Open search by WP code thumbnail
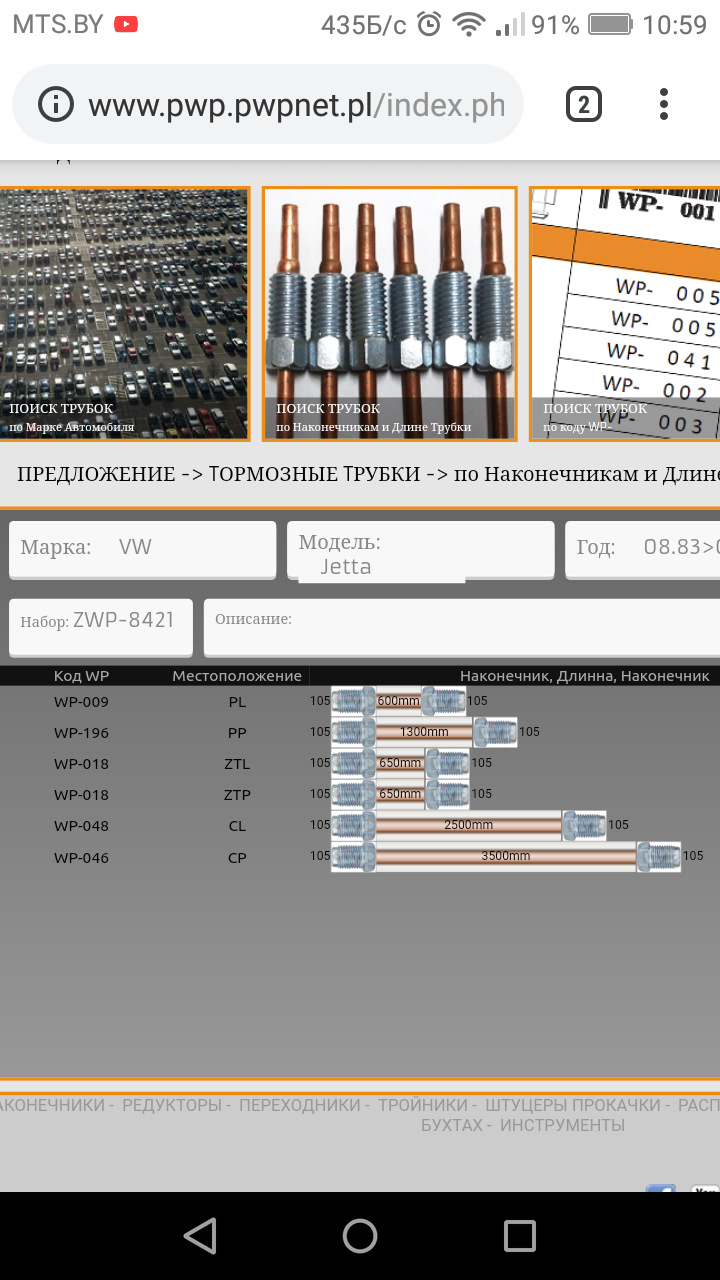This screenshot has height=1280, width=720. point(625,314)
